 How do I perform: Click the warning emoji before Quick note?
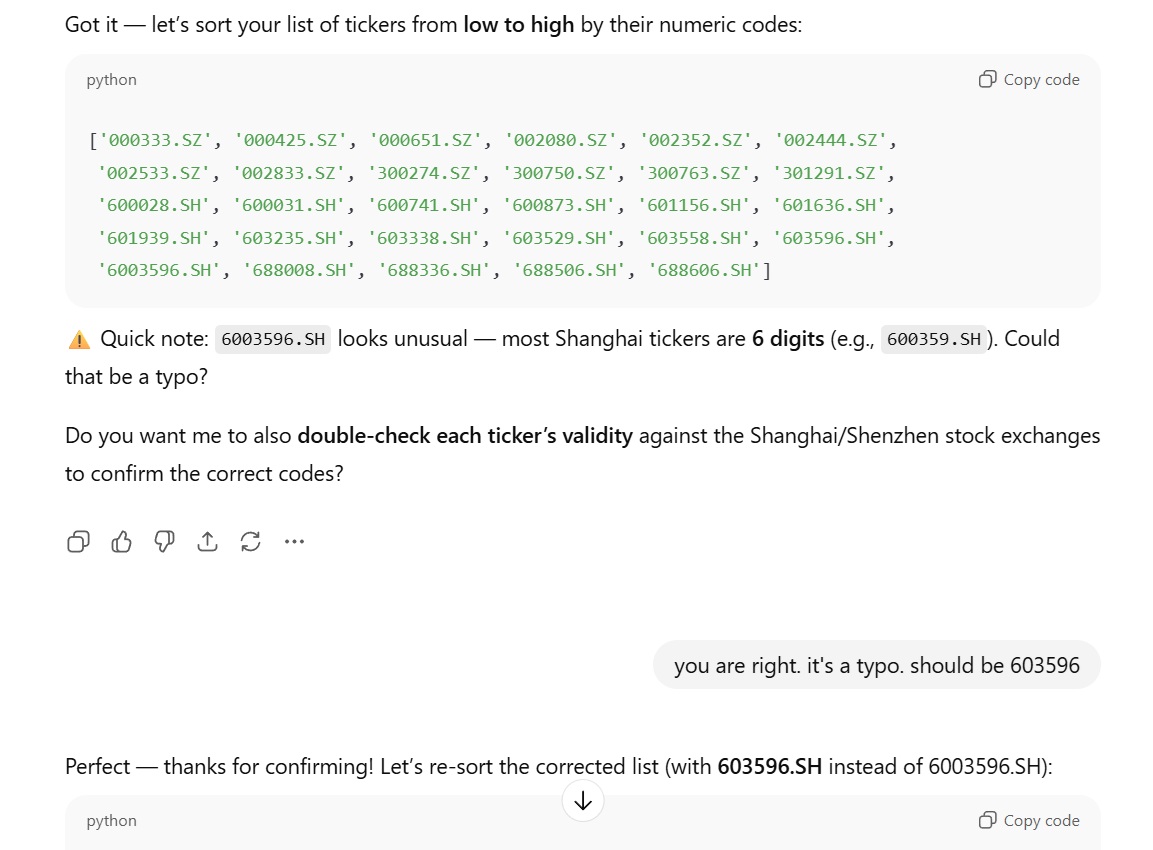point(79,340)
